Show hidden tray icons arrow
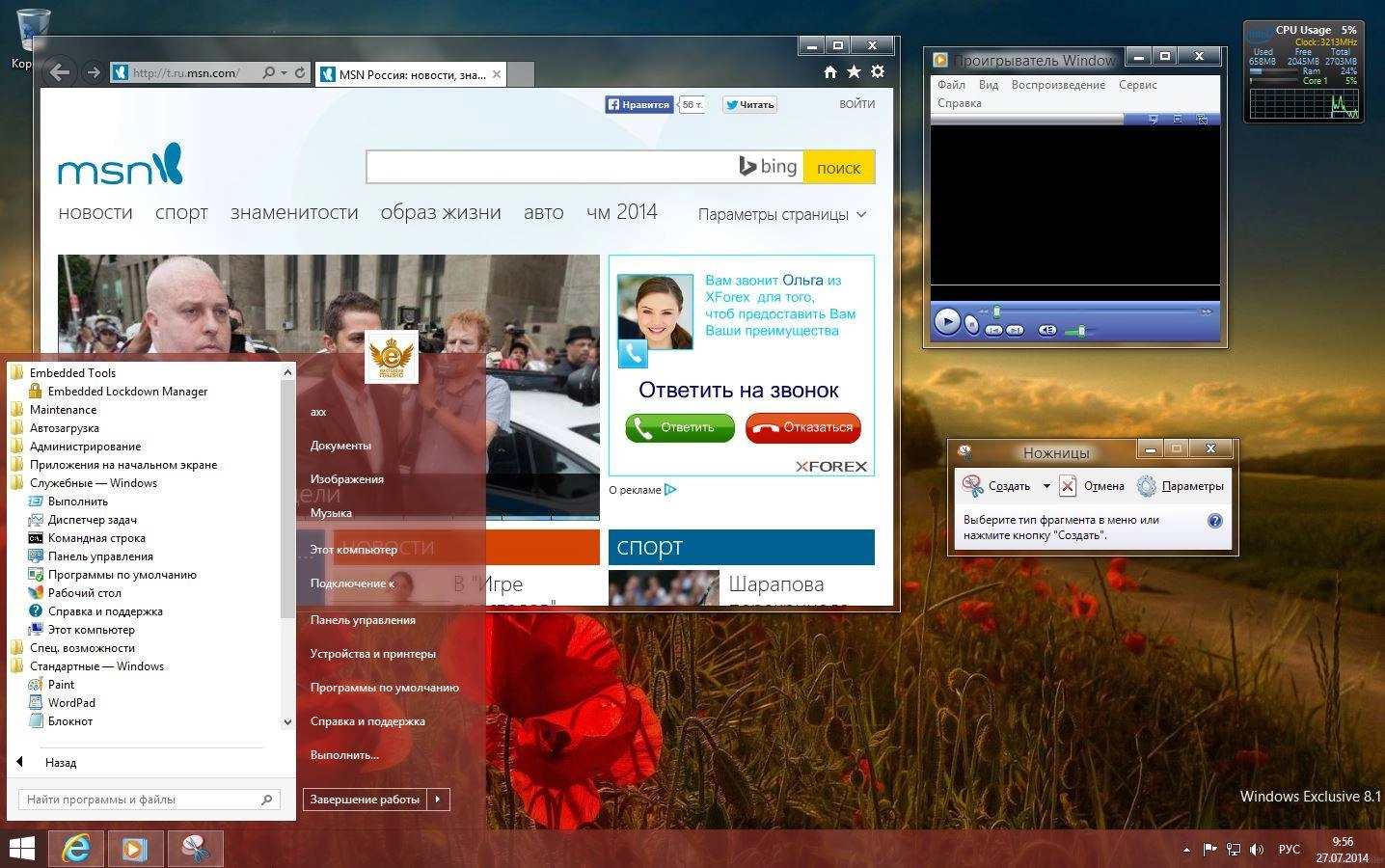 point(1186,851)
